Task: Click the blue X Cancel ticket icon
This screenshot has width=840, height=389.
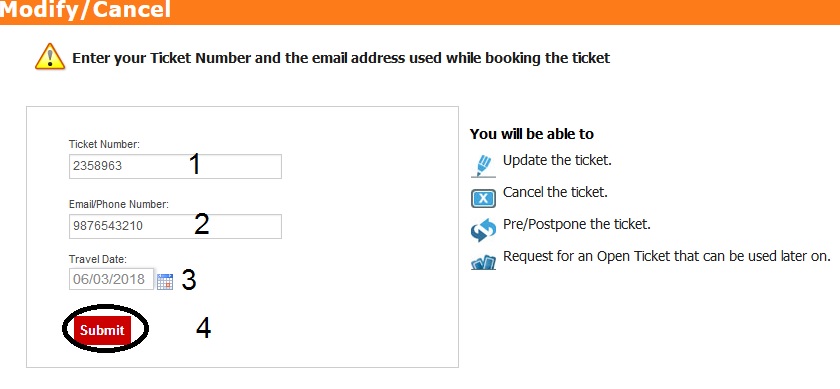Action: 484,198
